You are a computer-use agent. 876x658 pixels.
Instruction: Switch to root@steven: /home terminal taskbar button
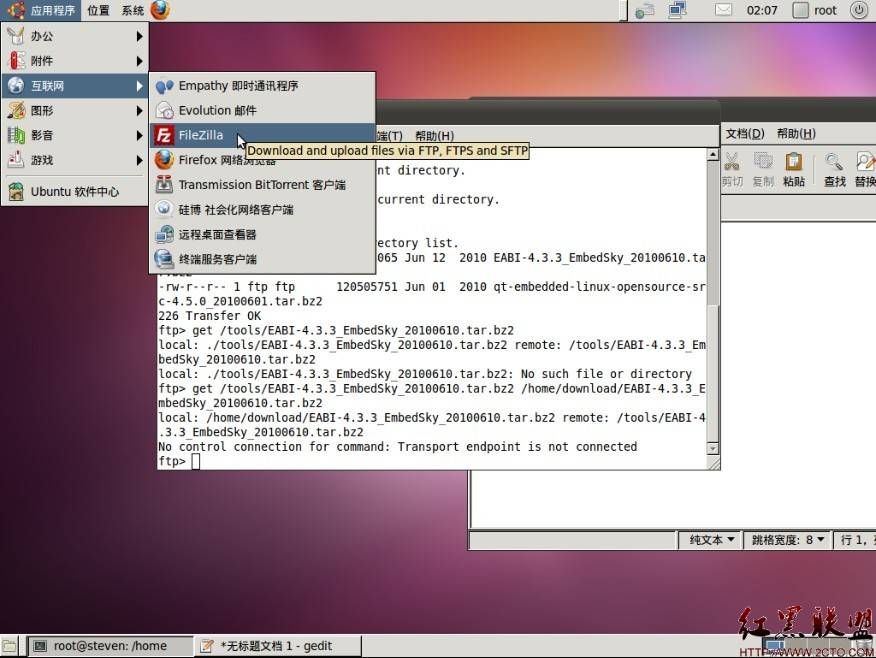click(x=110, y=646)
